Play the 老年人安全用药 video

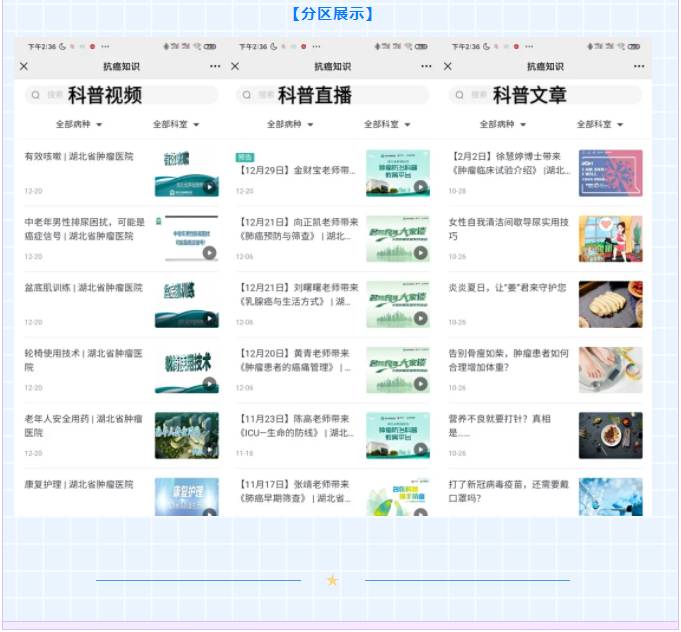point(187,435)
